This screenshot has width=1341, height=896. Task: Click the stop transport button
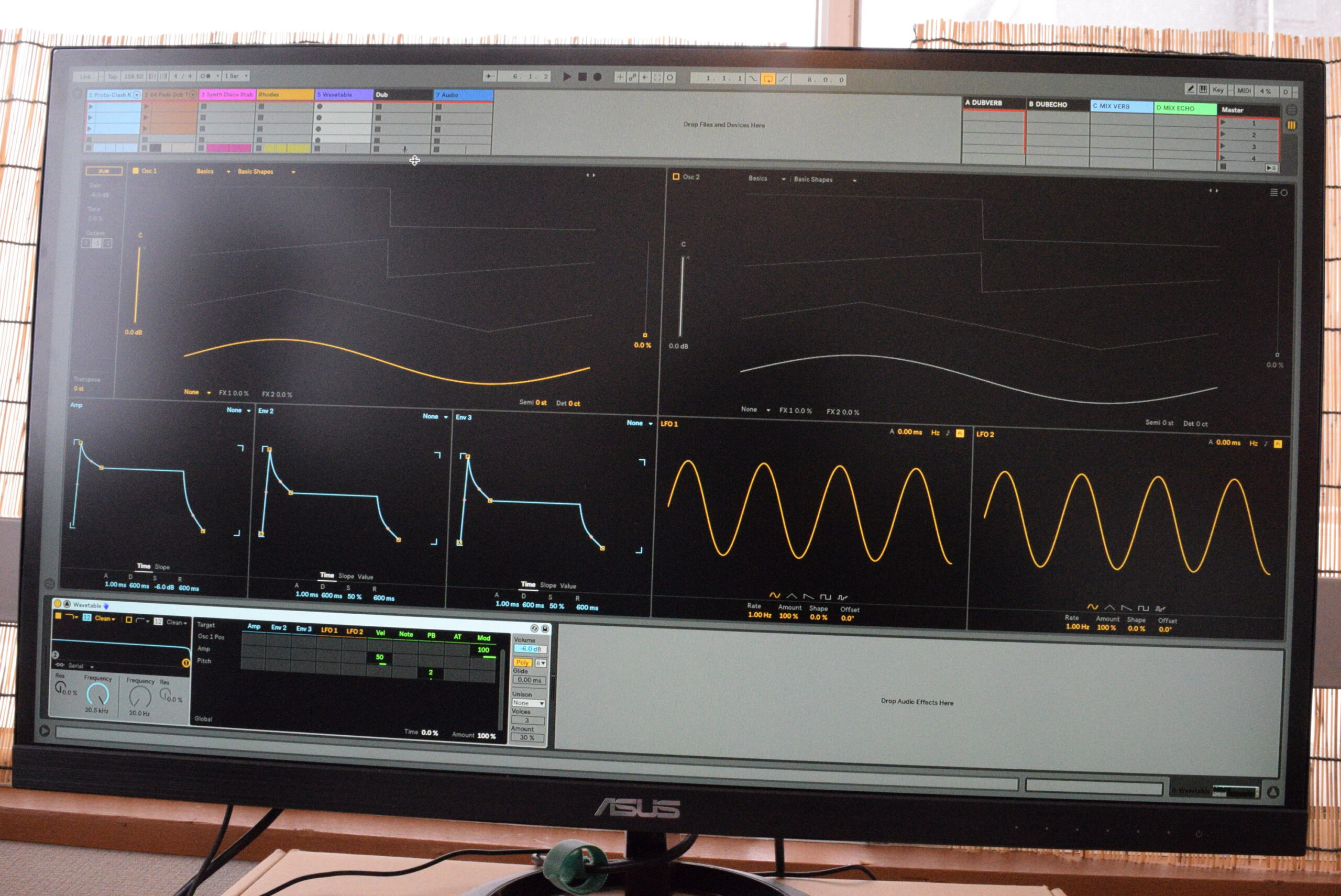582,77
